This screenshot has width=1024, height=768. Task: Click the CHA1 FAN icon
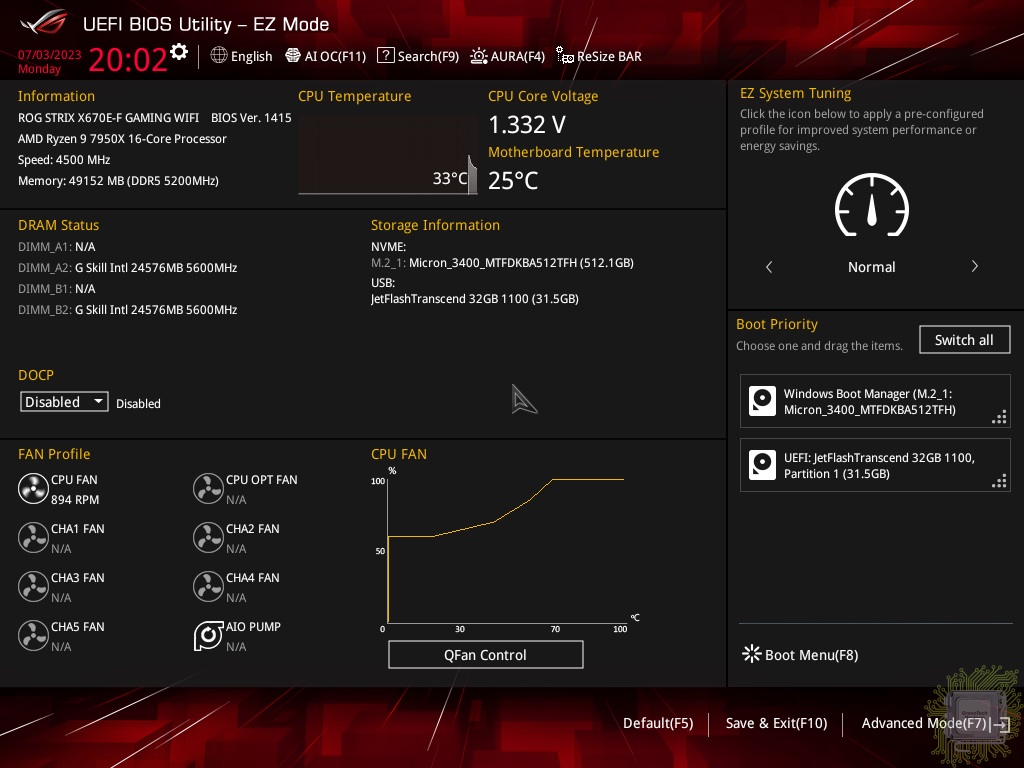click(33, 538)
